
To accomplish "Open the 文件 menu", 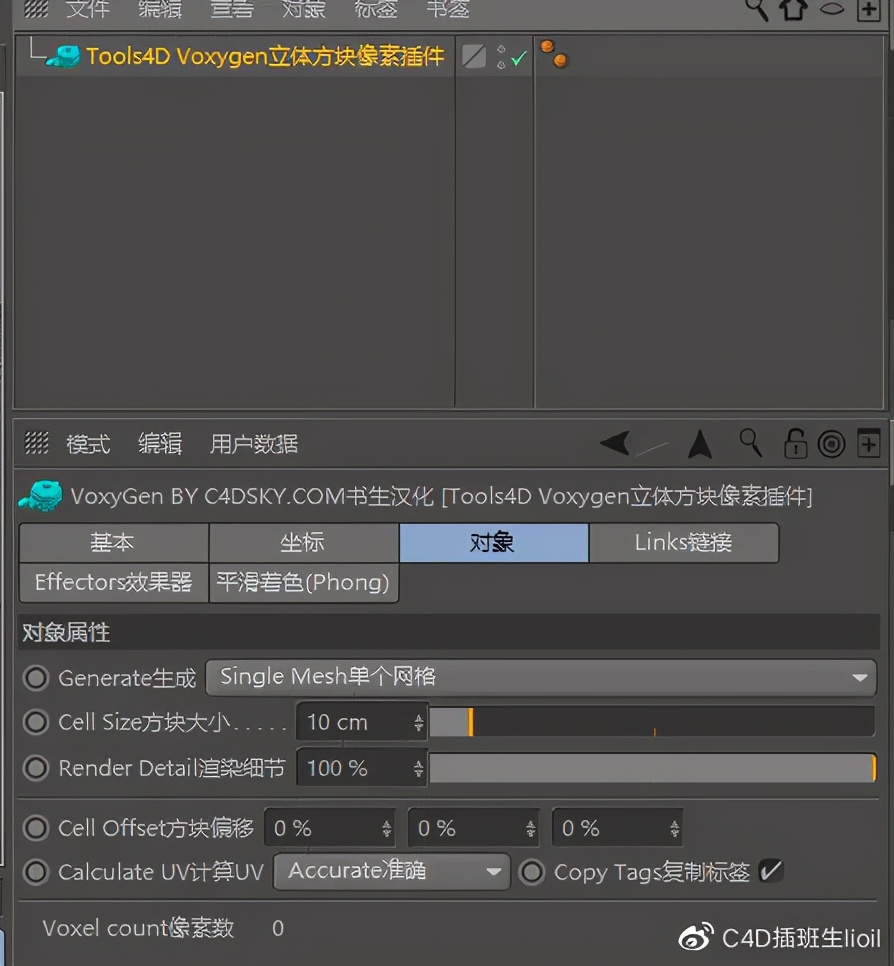I will pyautogui.click(x=88, y=10).
